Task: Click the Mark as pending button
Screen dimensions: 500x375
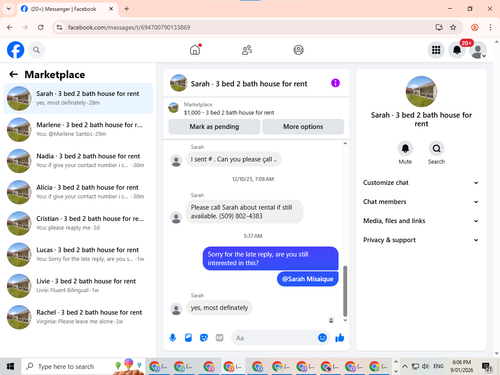Action: (214, 127)
